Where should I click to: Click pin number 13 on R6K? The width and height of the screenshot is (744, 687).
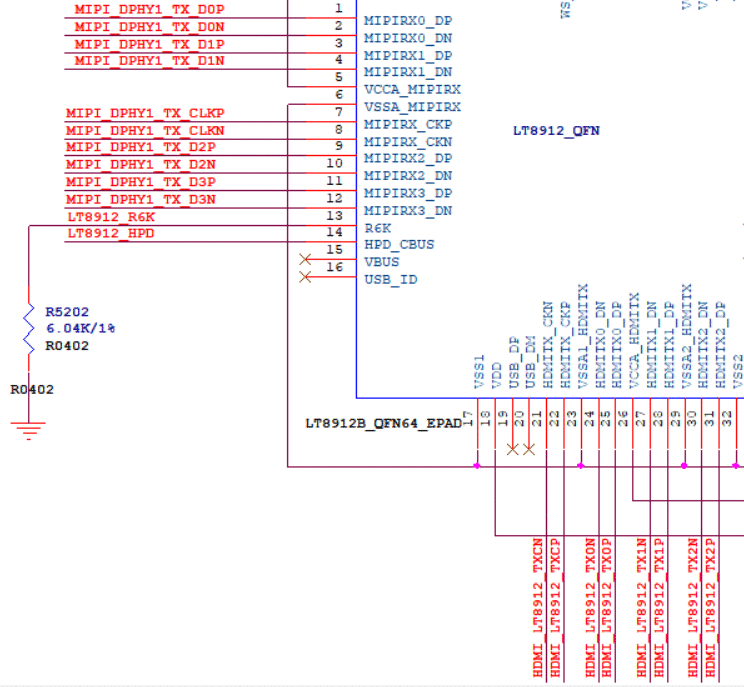335,215
